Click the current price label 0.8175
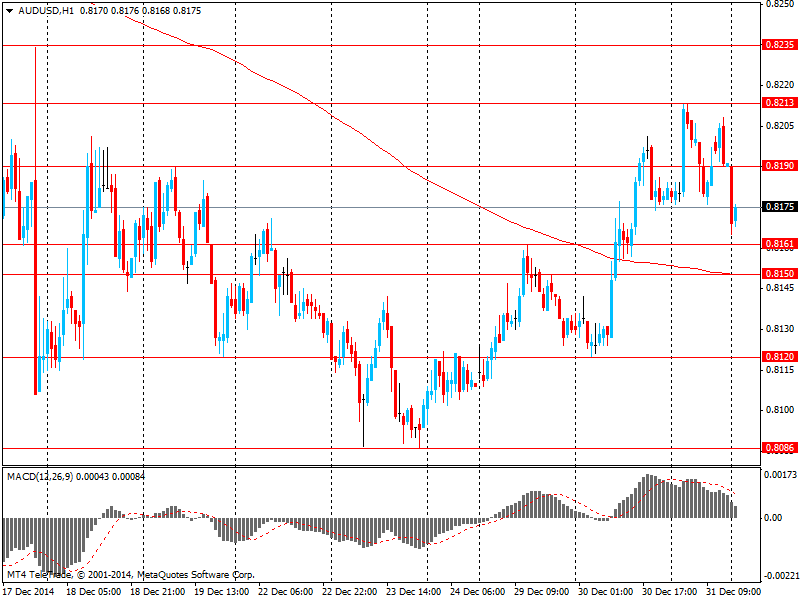This screenshot has height=600, width=800. click(780, 207)
